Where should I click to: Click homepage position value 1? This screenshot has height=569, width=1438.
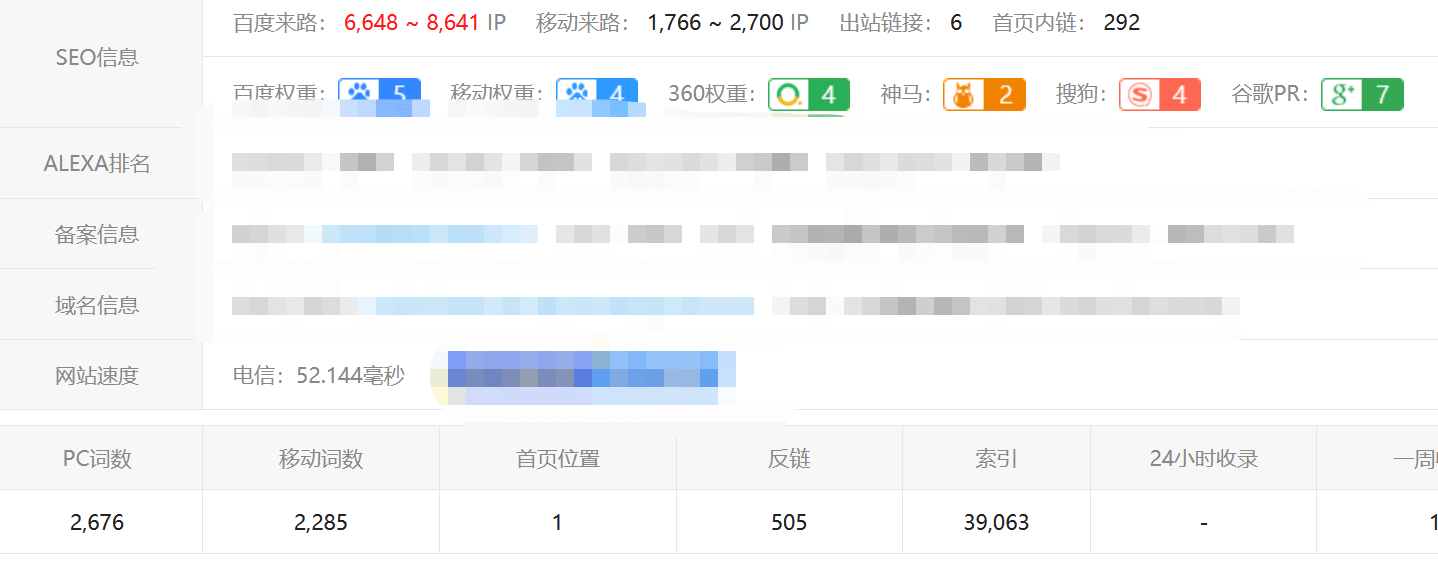pyautogui.click(x=558, y=522)
